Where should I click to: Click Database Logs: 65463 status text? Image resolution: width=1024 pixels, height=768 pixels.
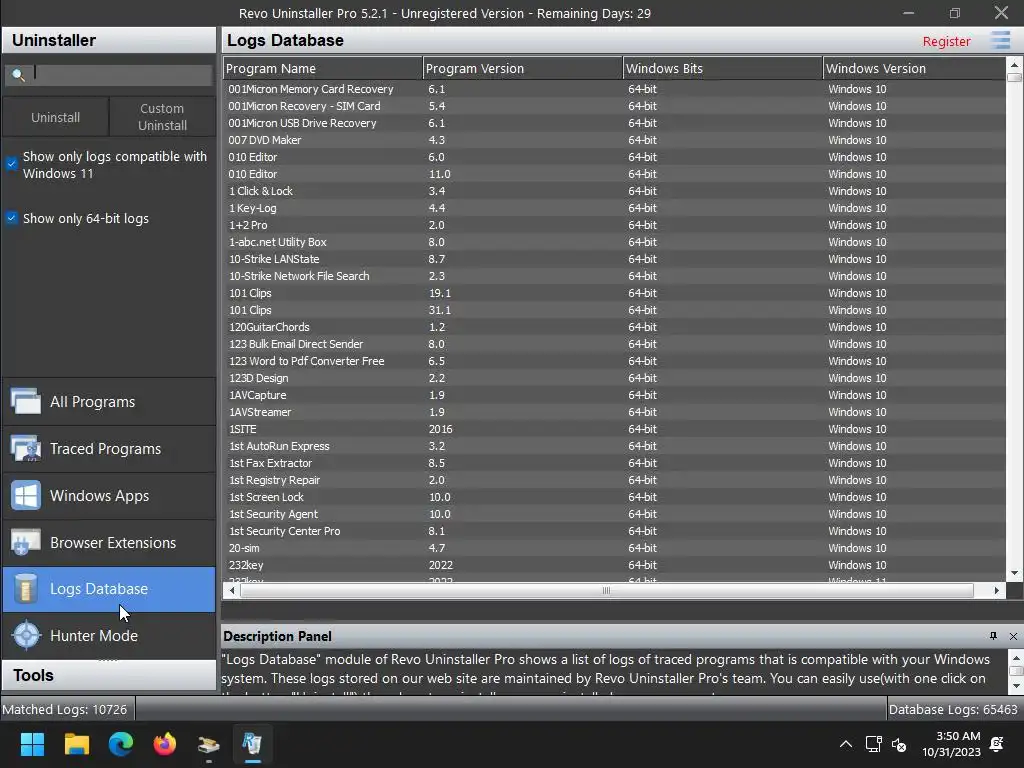(953, 709)
